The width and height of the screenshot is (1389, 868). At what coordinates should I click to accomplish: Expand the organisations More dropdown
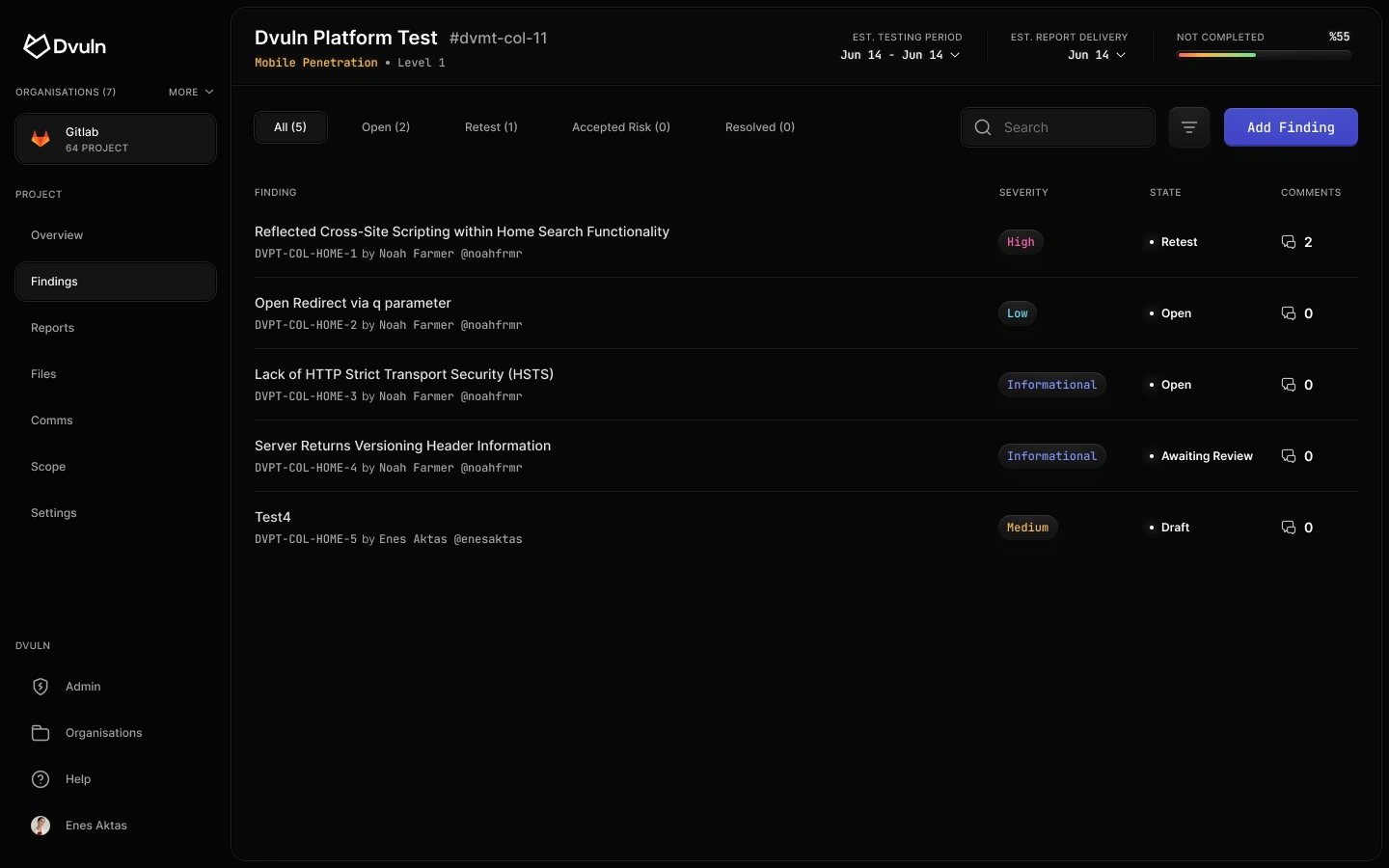(x=191, y=92)
